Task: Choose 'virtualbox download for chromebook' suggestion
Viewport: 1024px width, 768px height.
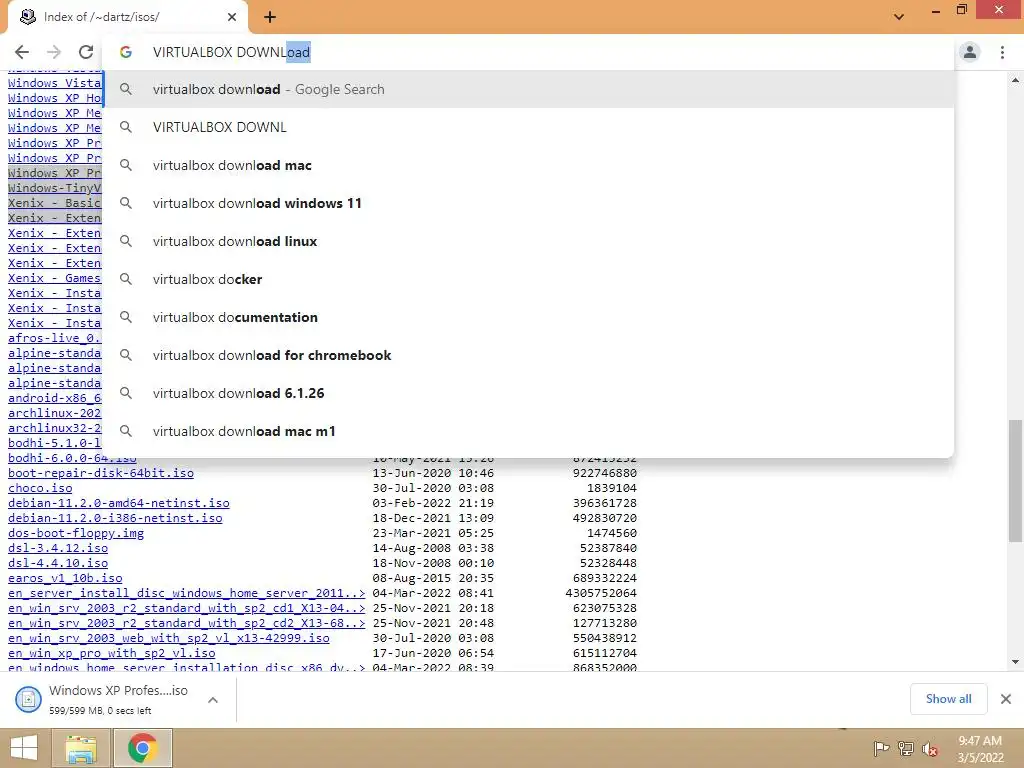Action: [x=528, y=355]
